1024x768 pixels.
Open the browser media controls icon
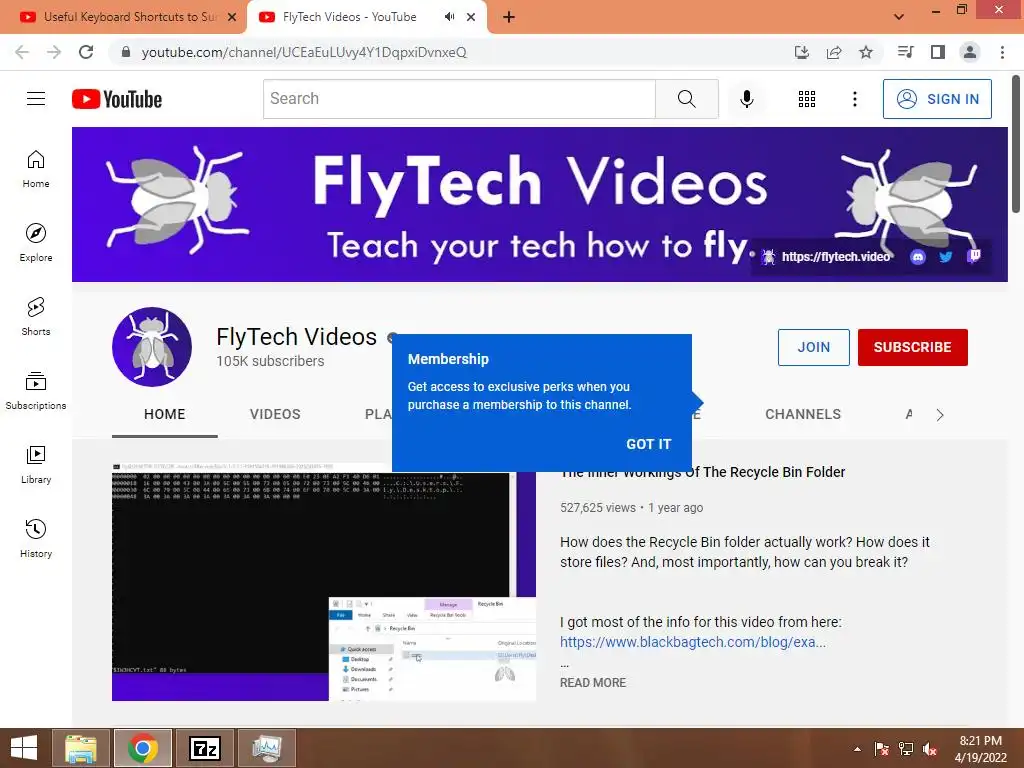pos(905,52)
